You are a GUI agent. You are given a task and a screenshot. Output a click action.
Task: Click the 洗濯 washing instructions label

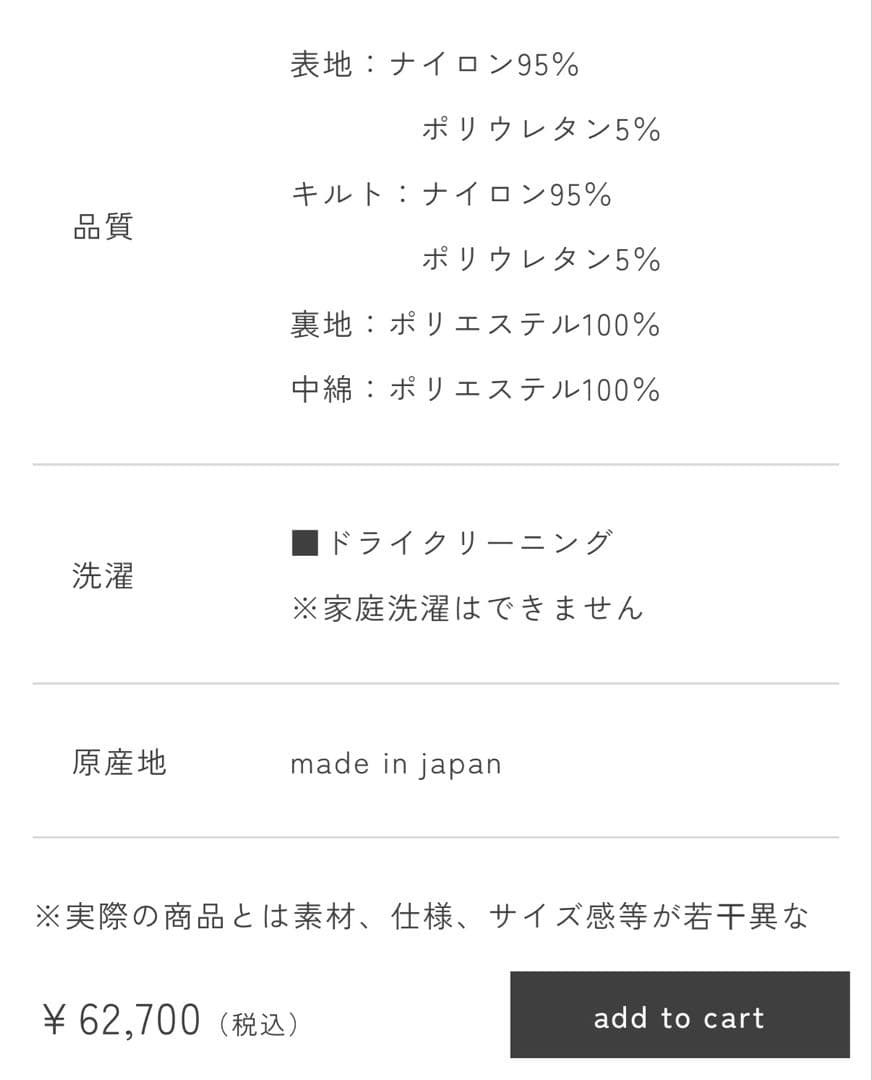[100, 575]
